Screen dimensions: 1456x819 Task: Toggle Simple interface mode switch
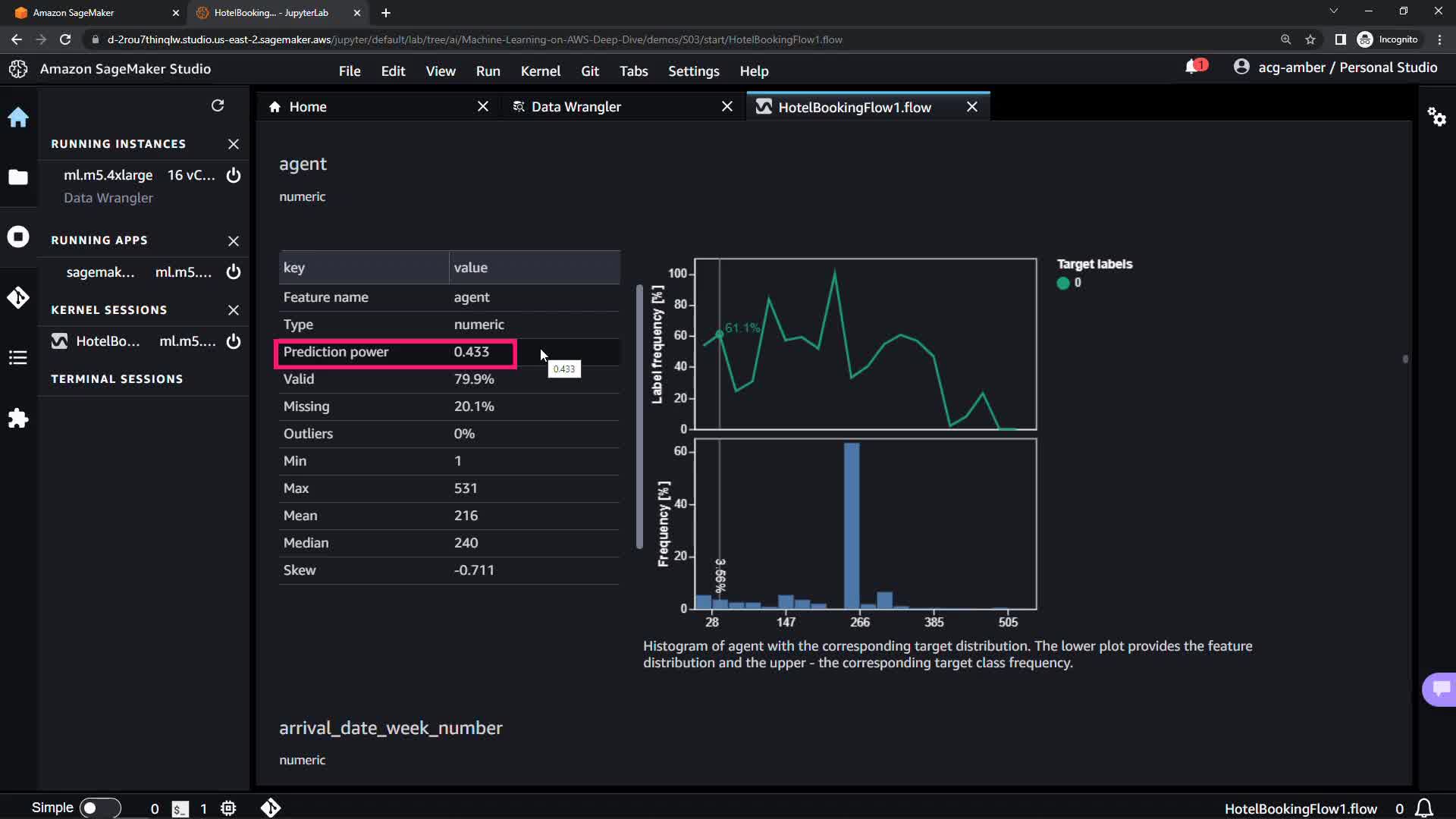[99, 808]
